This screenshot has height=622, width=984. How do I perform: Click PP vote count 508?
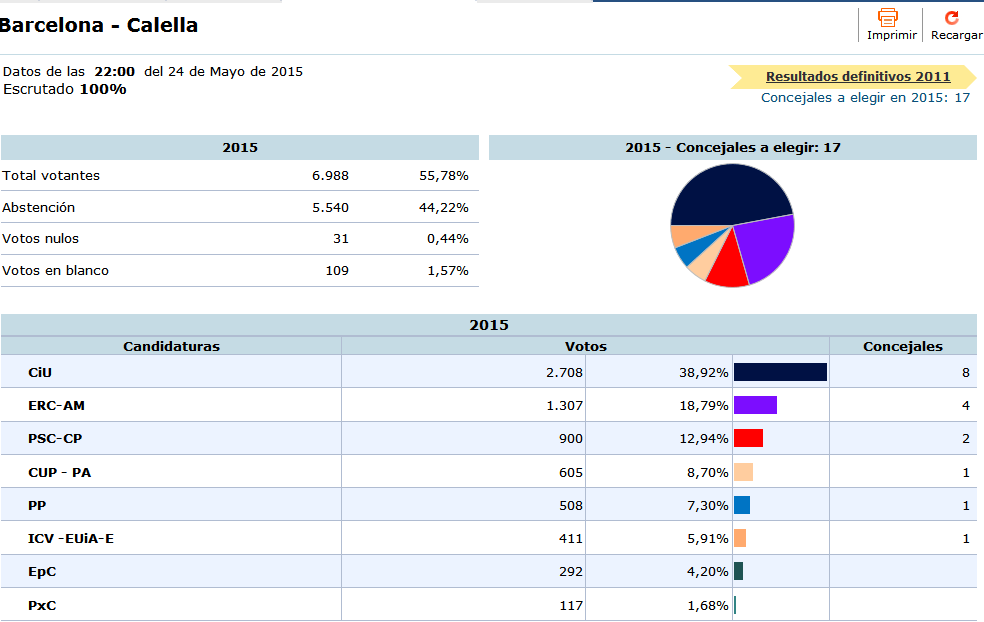(571, 506)
